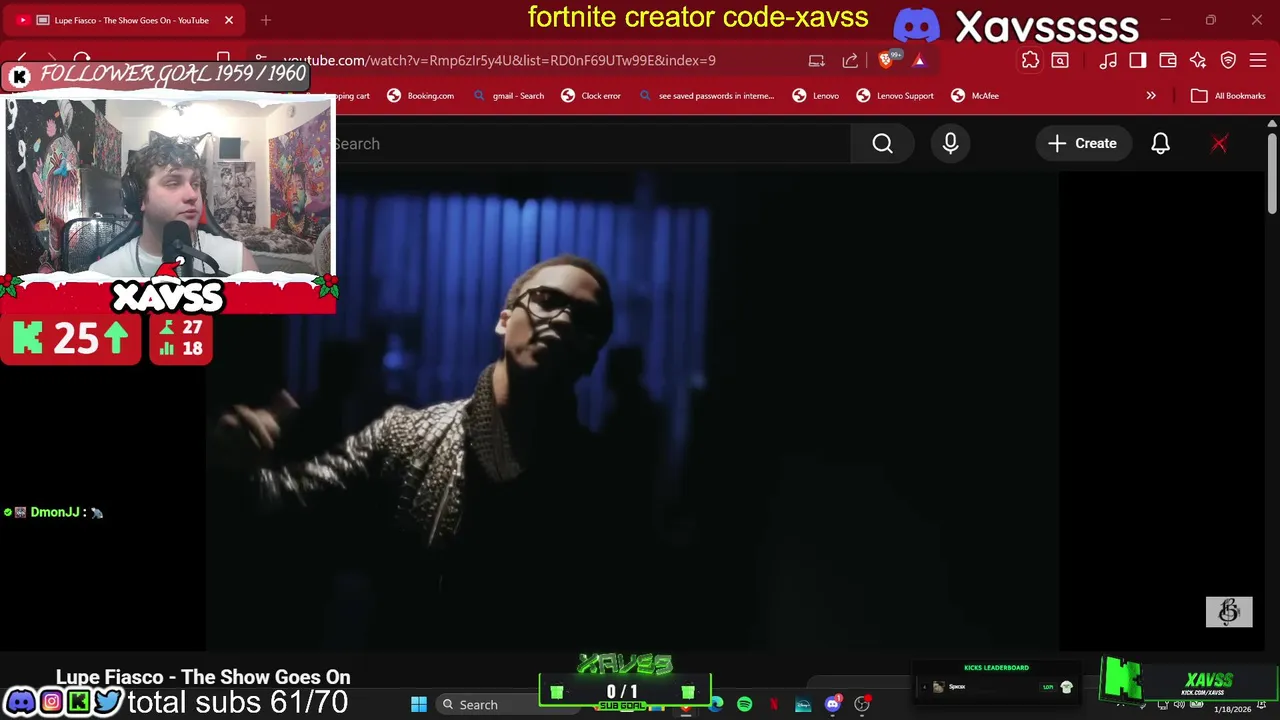Open the Lenovo bookmark
This screenshot has width=1280, height=720.
815,96
